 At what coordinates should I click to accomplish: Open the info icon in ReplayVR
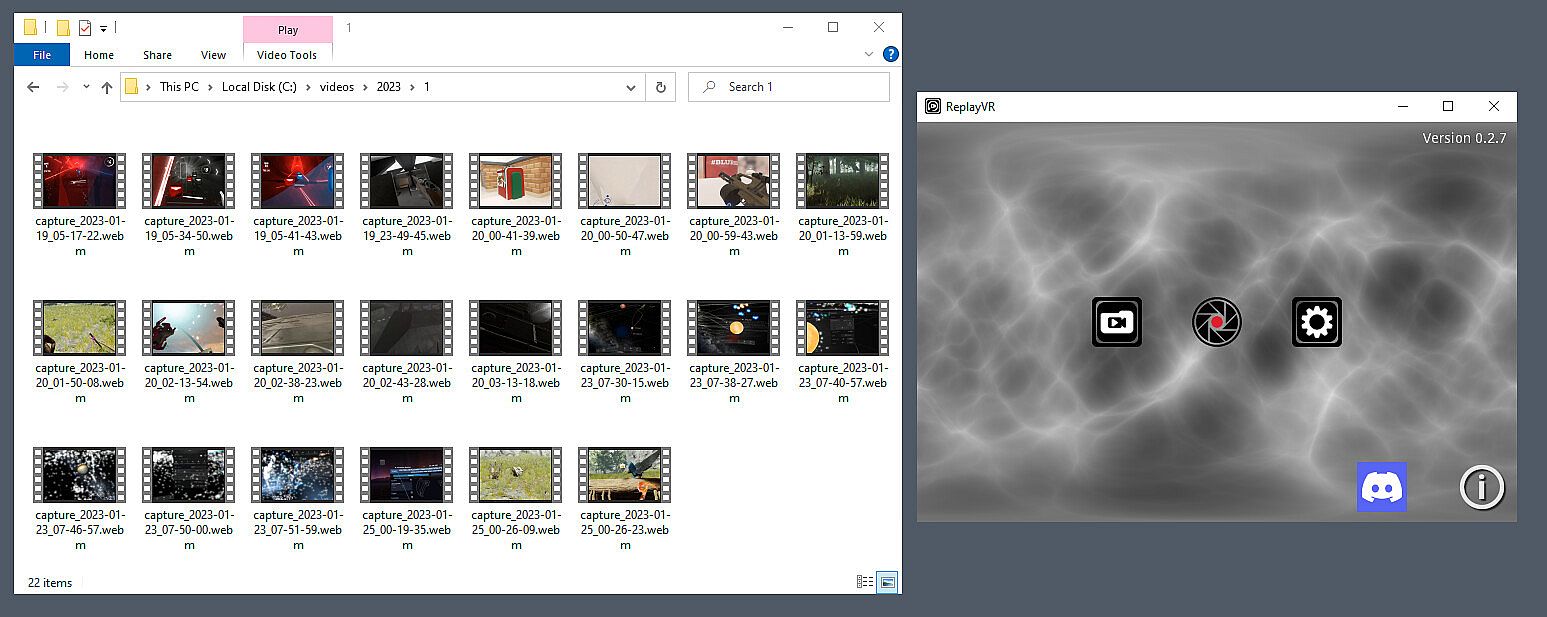pyautogui.click(x=1481, y=487)
